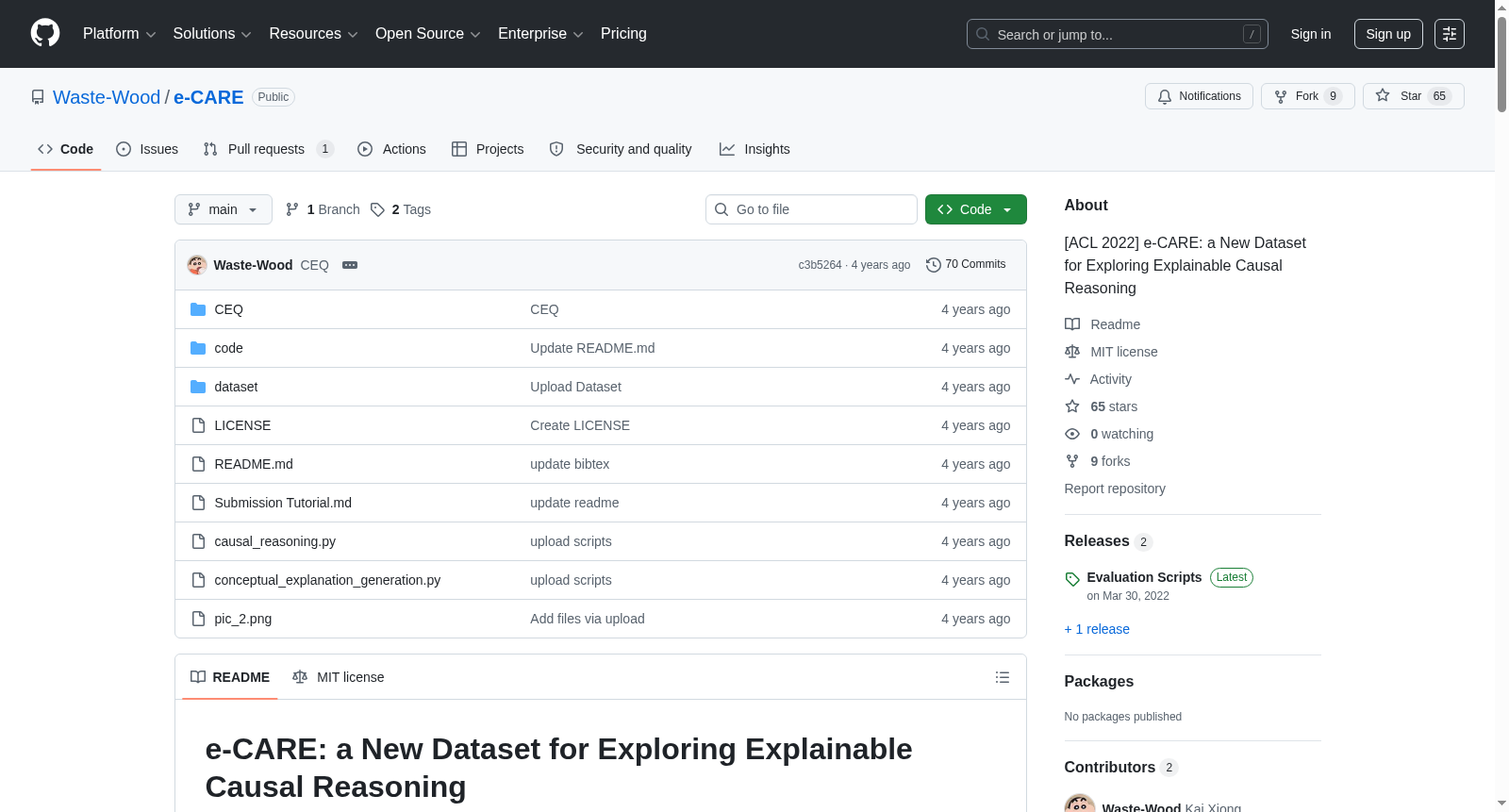Click the CEQ folder icon

tap(198, 309)
